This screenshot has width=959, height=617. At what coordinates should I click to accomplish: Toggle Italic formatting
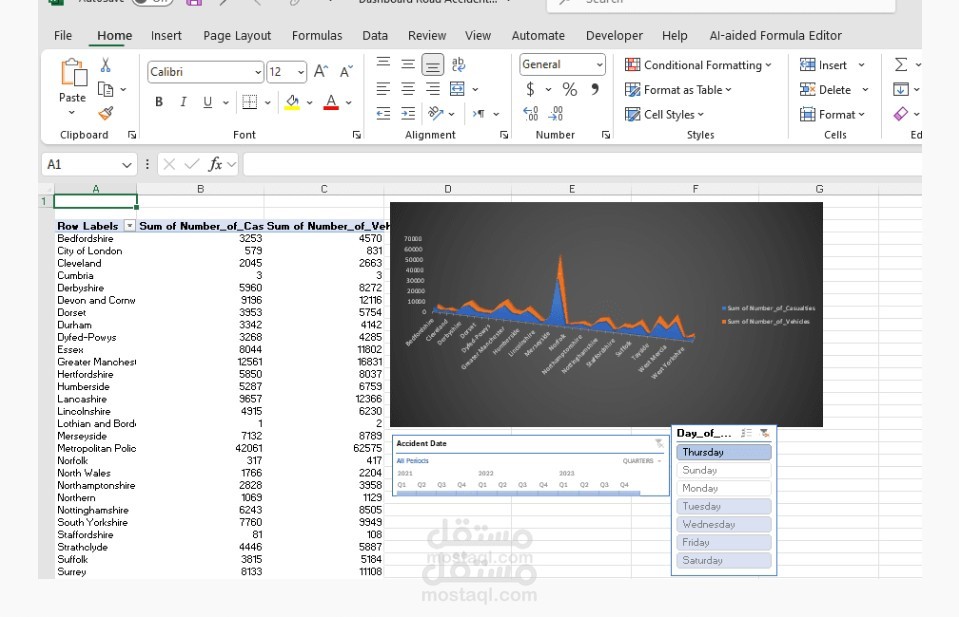pos(183,102)
